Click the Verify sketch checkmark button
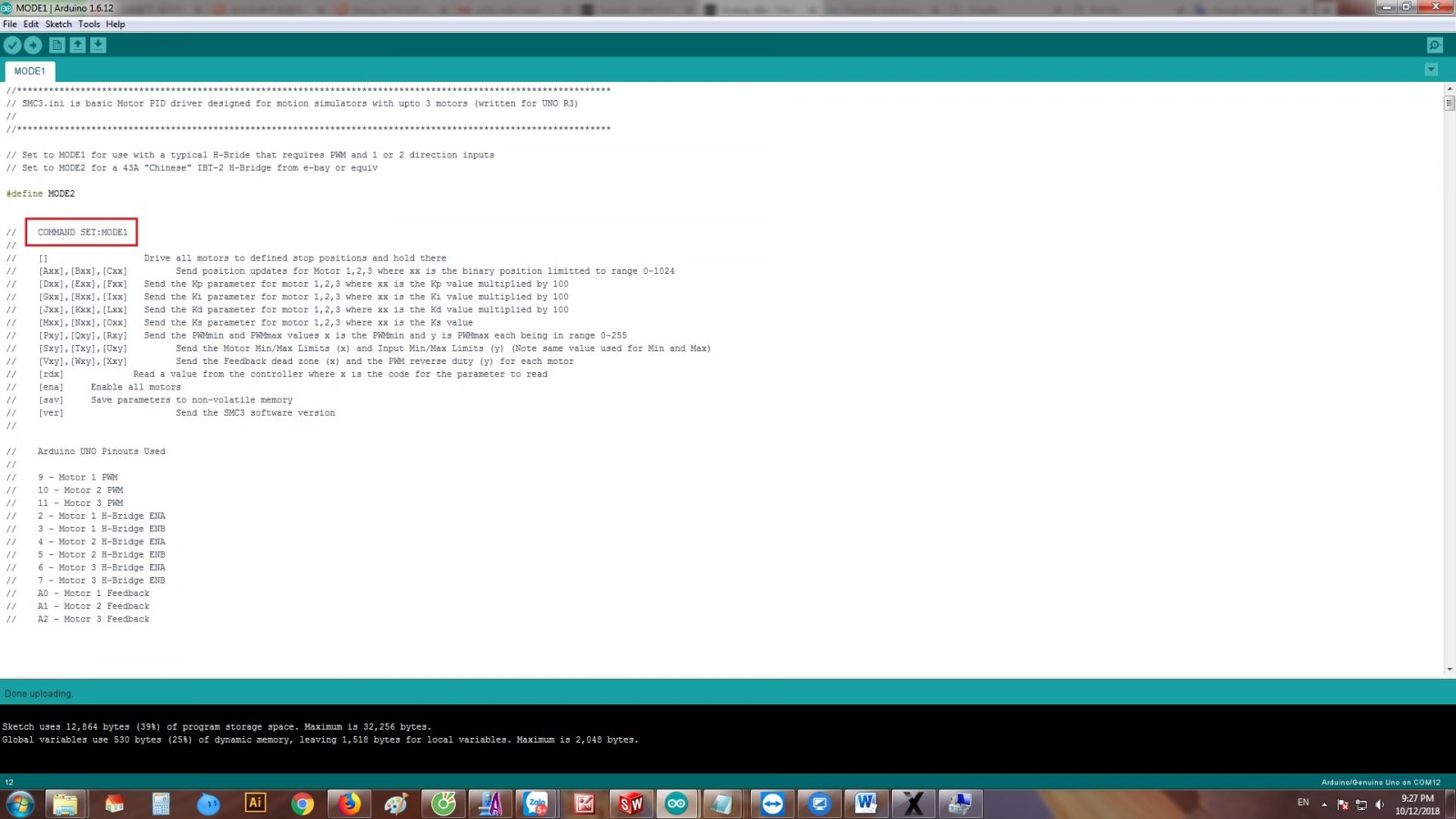Viewport: 1456px width, 819px height. (x=12, y=45)
